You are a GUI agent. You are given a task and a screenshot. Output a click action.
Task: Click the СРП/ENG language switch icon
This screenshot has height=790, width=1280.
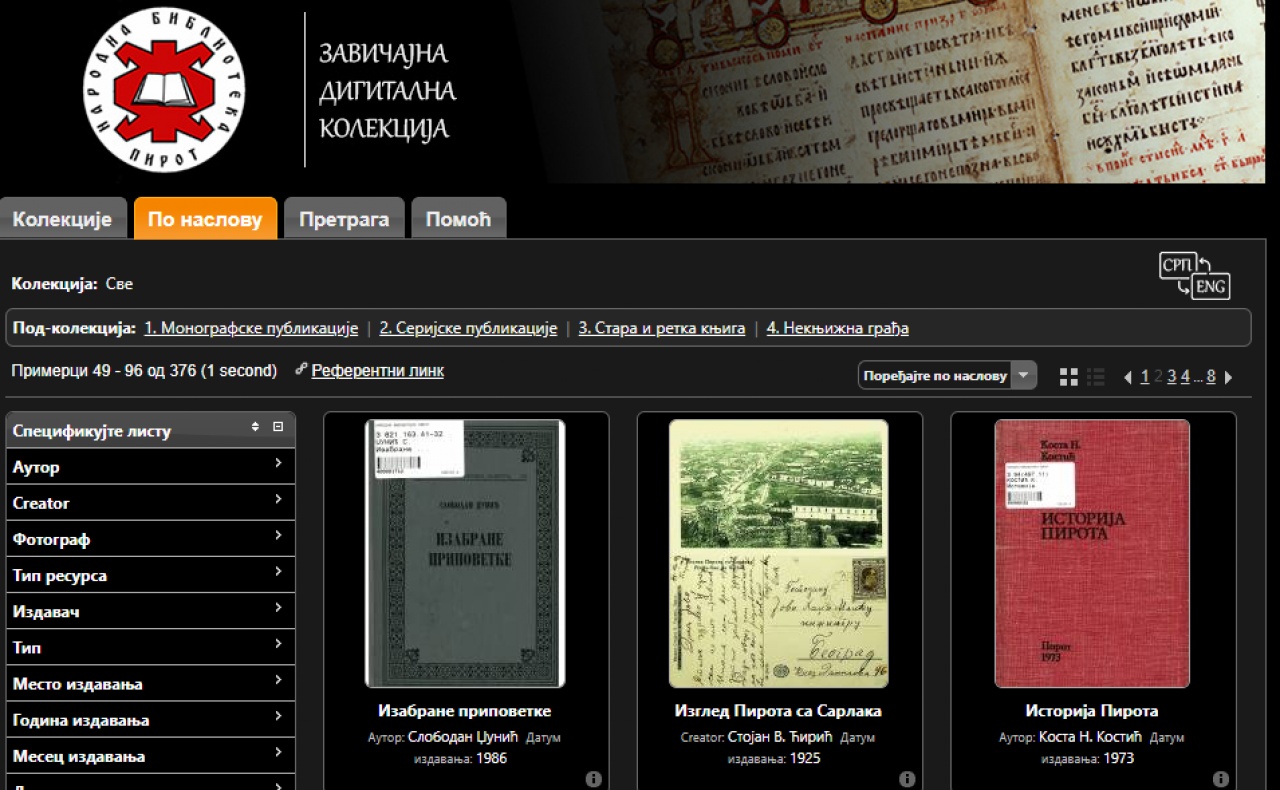1194,275
